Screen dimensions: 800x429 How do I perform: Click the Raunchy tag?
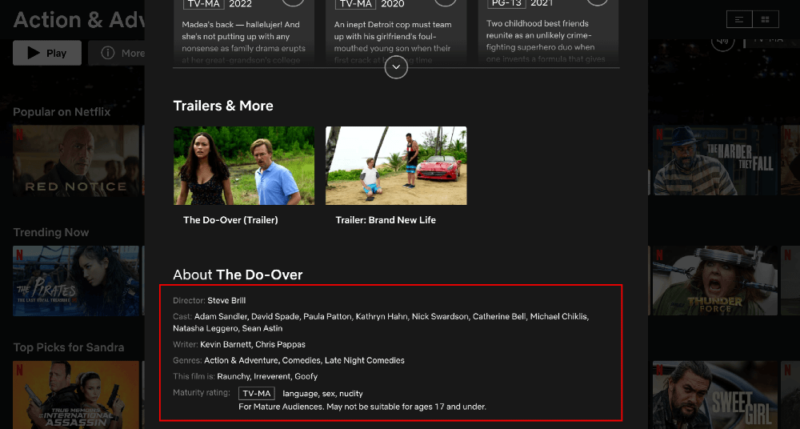point(234,376)
